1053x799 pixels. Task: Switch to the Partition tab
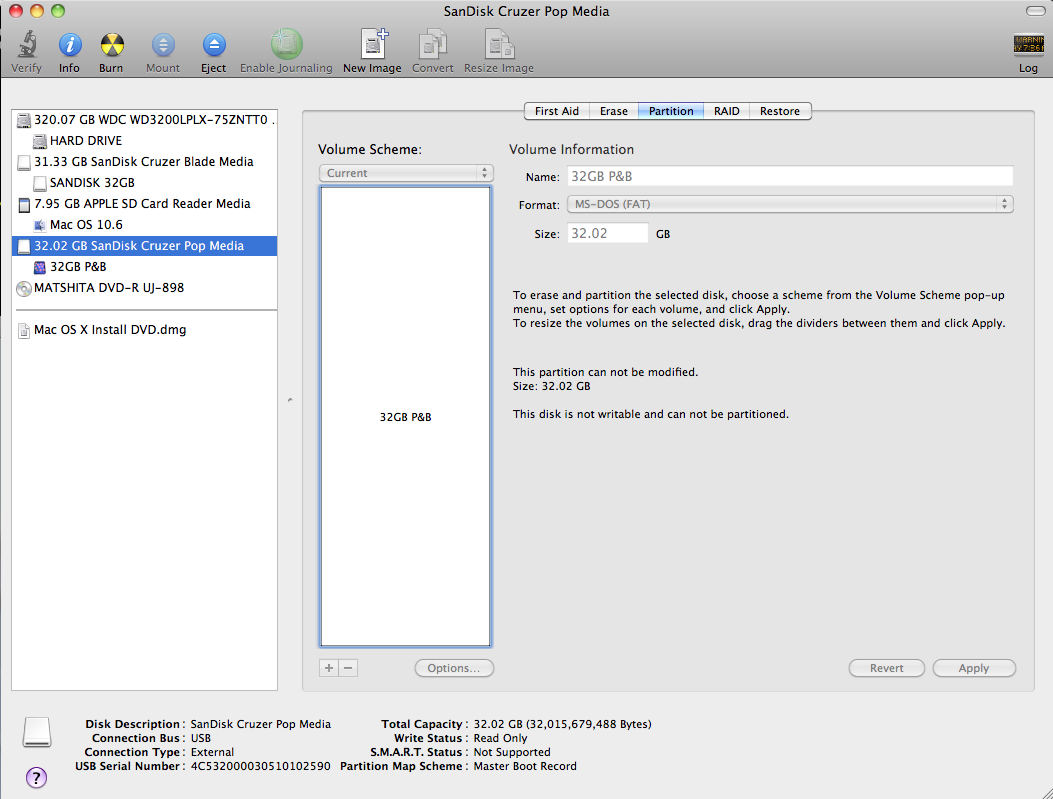(671, 111)
